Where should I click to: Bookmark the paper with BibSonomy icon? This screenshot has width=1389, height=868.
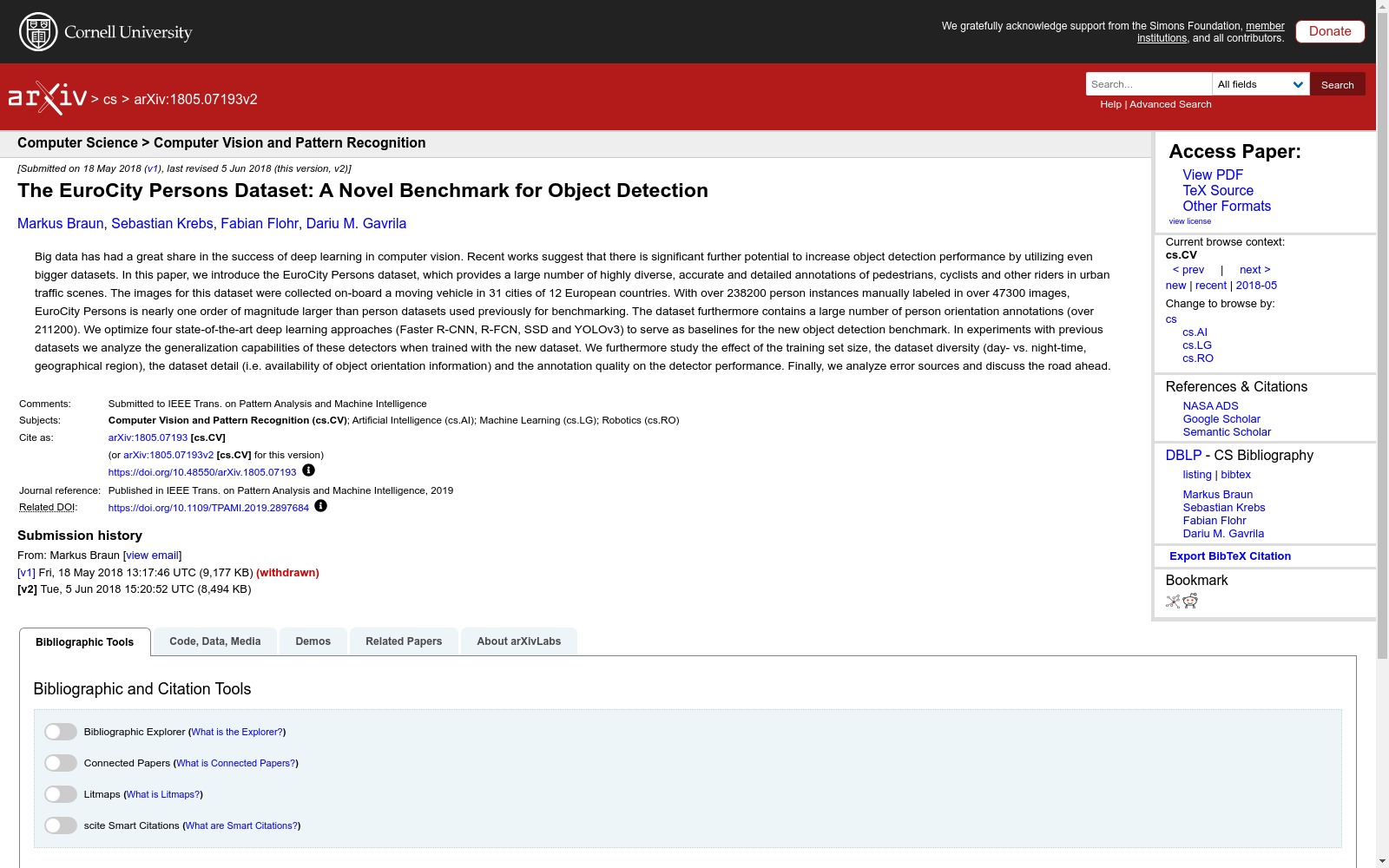1173,601
